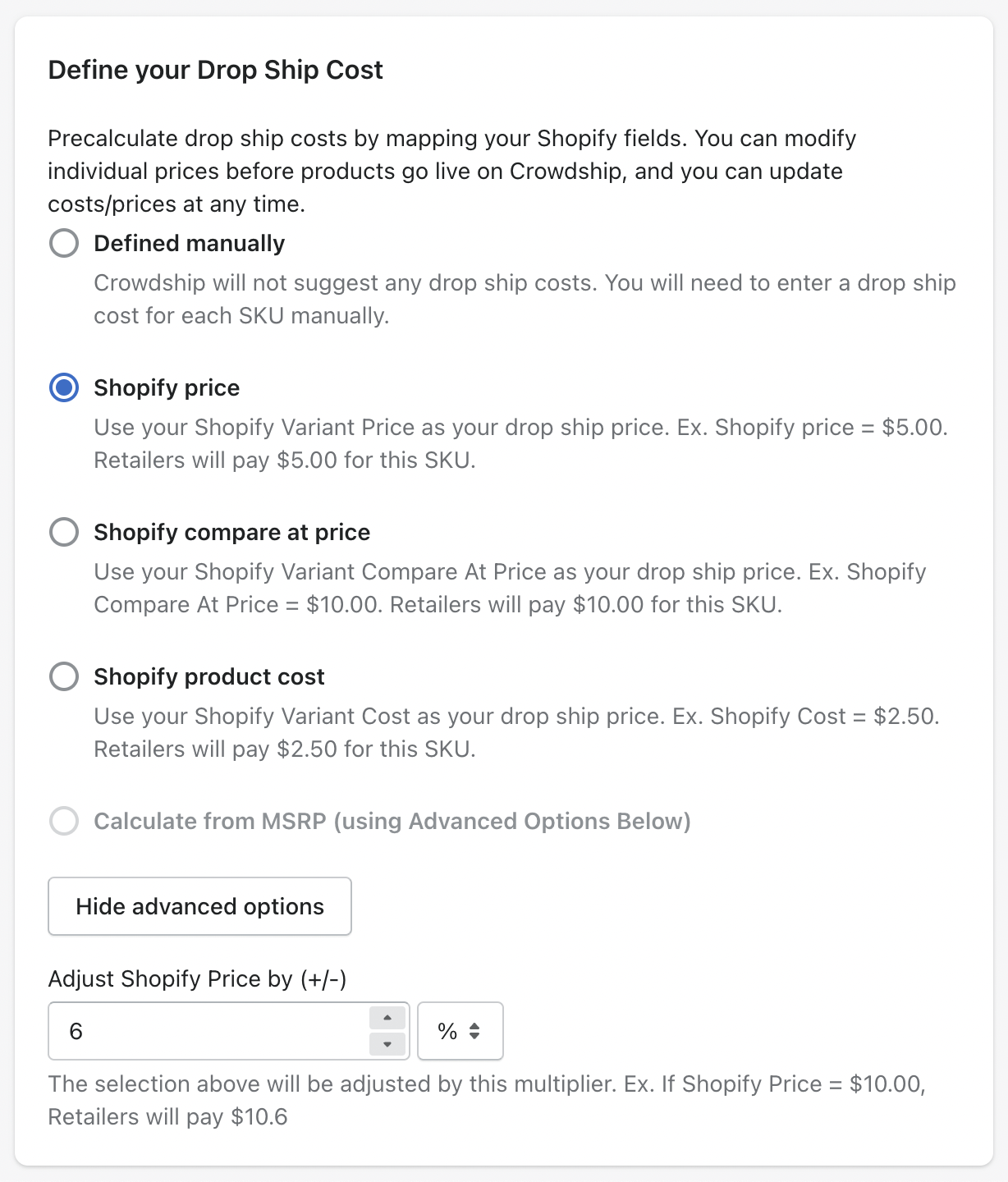Open the percentage unit selector
1008x1182 pixels.
point(460,1031)
